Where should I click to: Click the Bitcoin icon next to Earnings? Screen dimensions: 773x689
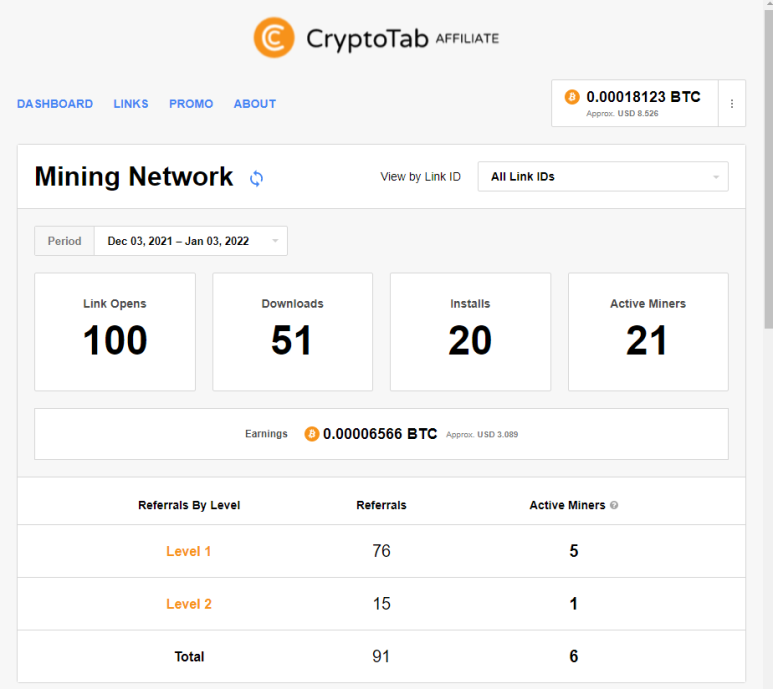(x=312, y=434)
